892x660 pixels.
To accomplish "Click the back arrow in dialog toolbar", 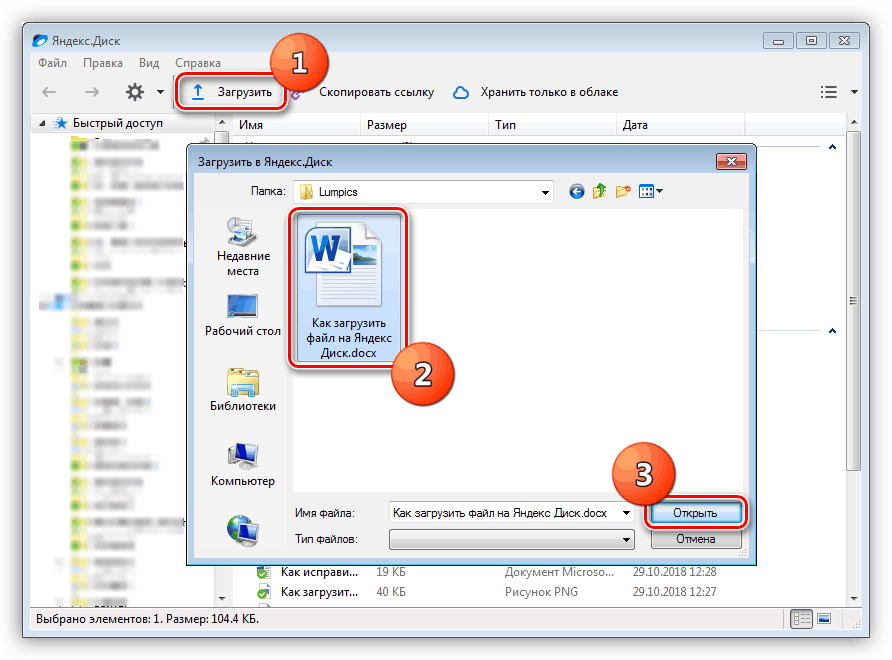I will [576, 191].
